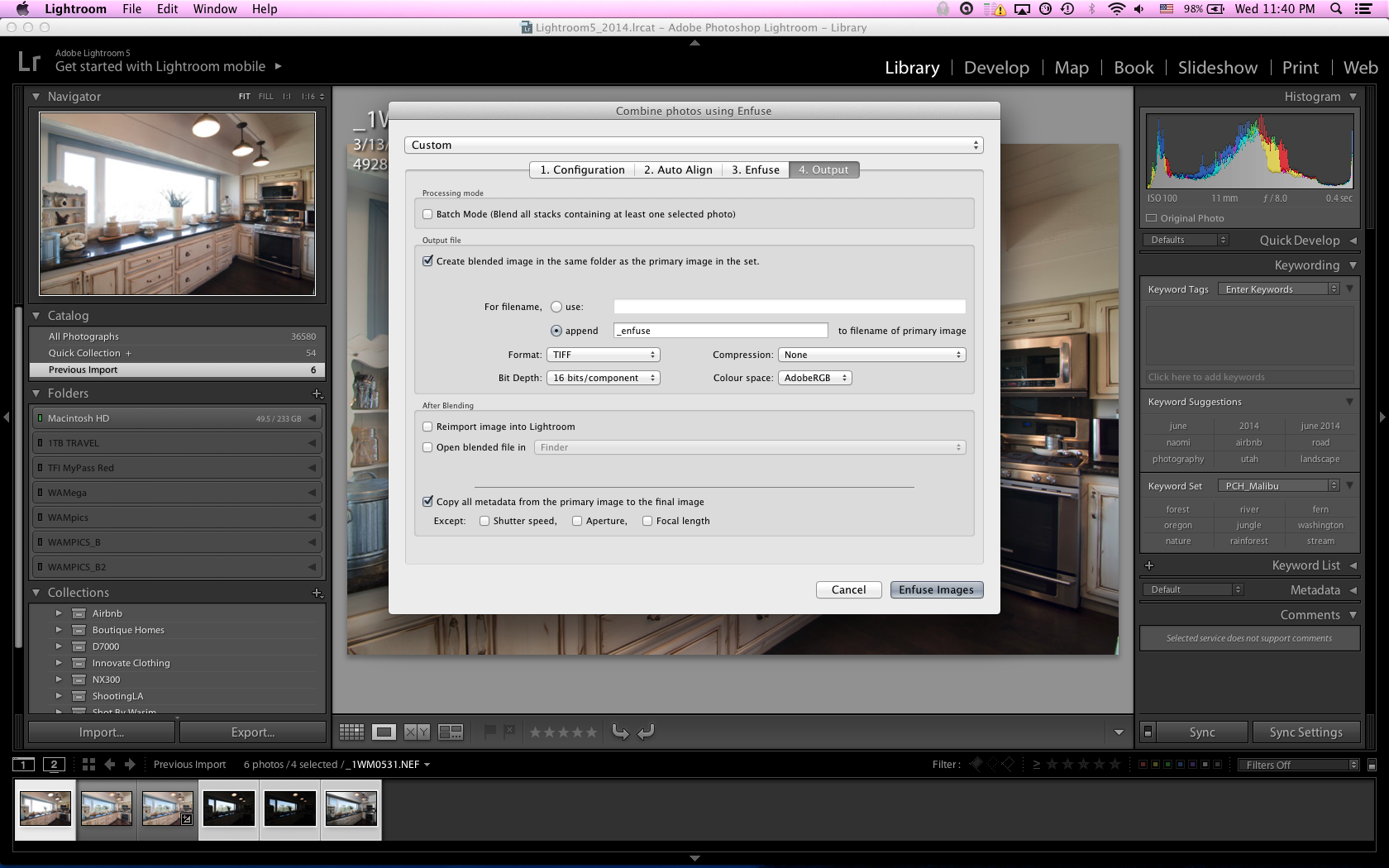Image resolution: width=1389 pixels, height=868 pixels.
Task: Open the Develop module
Action: (x=996, y=68)
